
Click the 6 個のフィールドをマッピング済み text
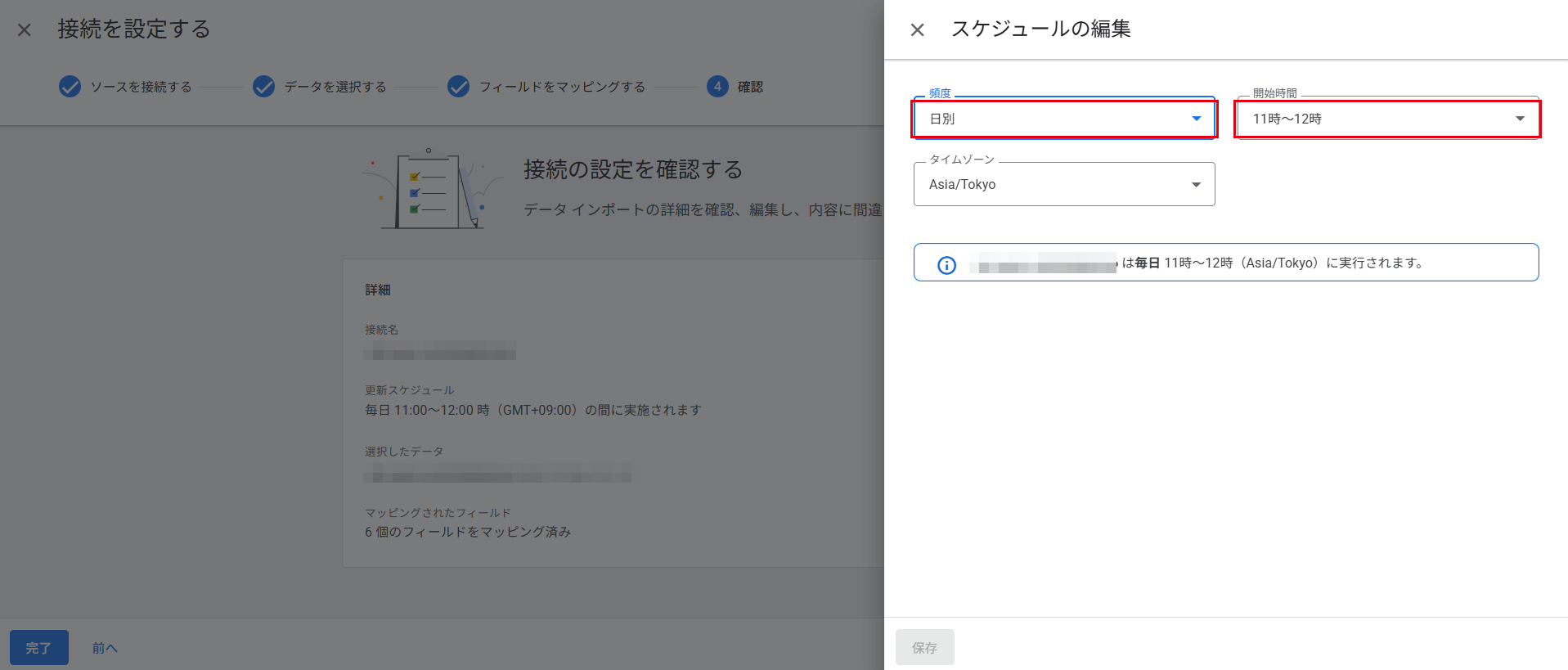468,532
